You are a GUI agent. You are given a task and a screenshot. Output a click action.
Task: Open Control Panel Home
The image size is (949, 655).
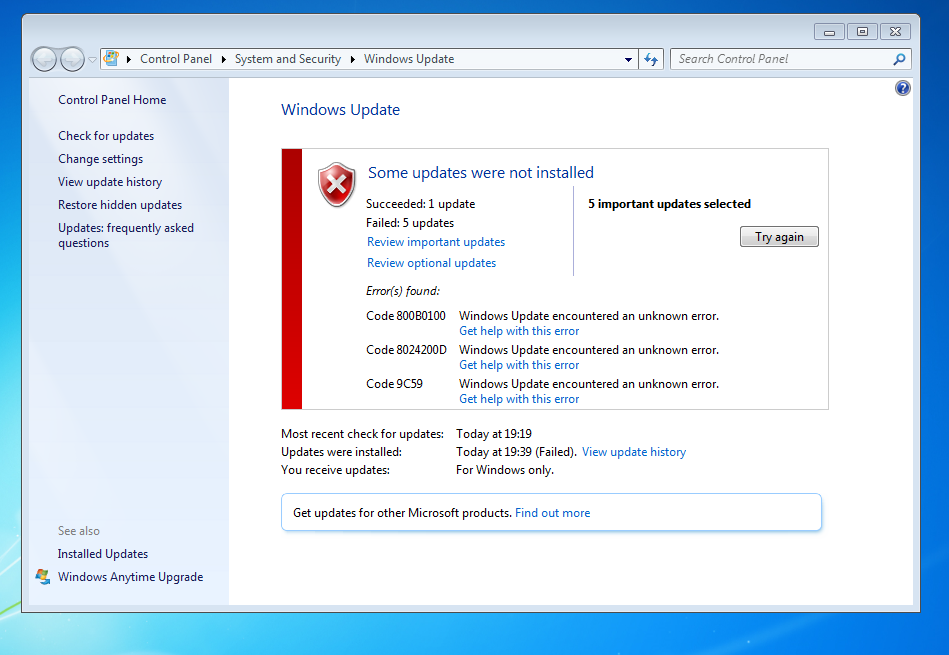tap(112, 100)
